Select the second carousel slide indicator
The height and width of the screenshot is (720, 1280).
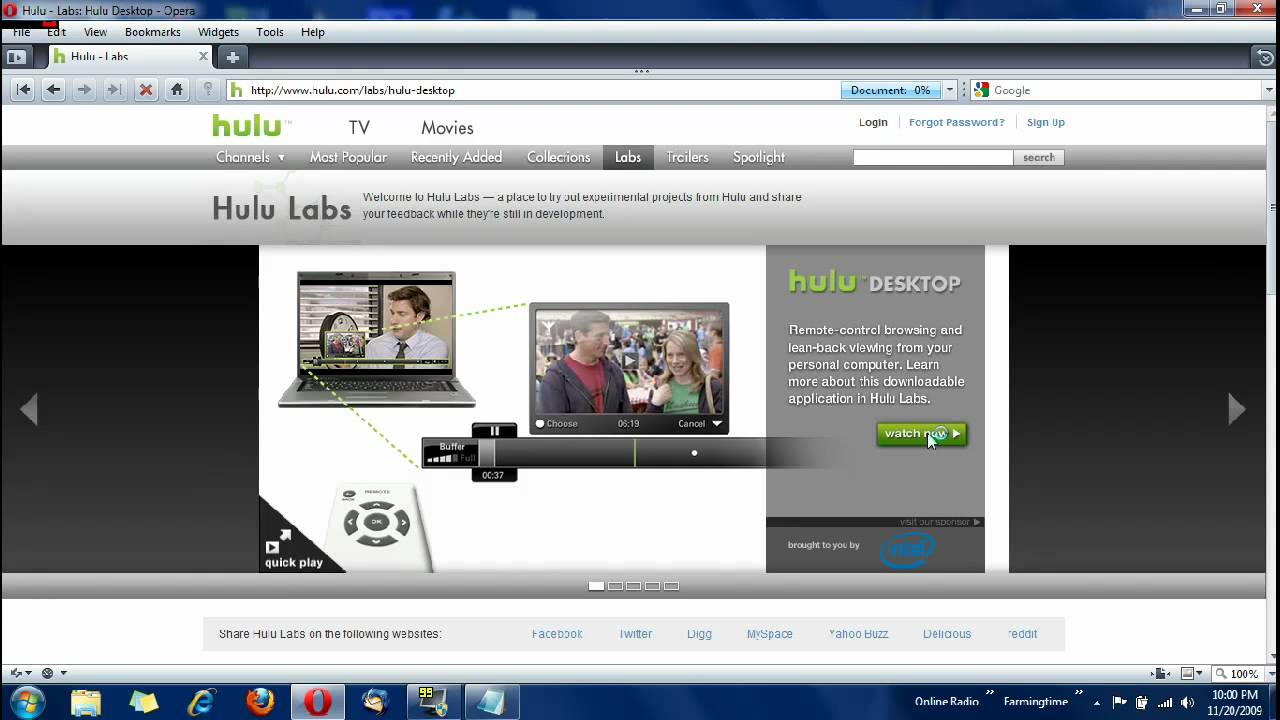[x=615, y=586]
